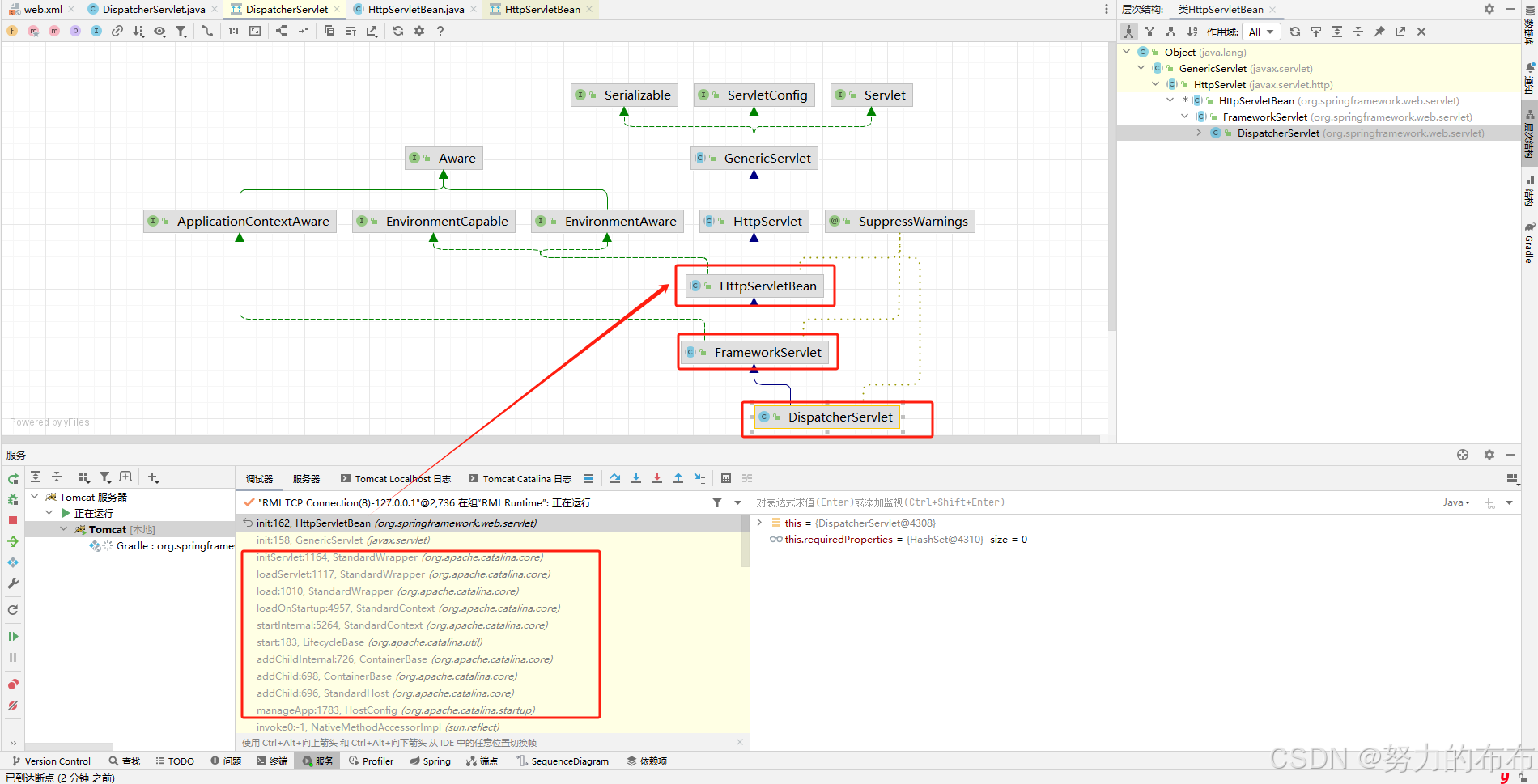This screenshot has height=784, width=1538.
Task: Add service with plus icon
Action: (x=153, y=477)
